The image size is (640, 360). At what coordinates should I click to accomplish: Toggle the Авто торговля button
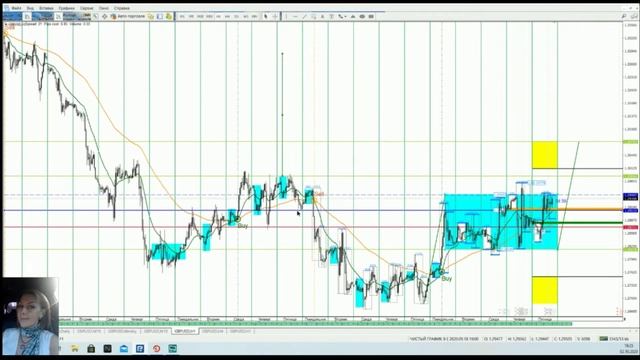pos(128,16)
